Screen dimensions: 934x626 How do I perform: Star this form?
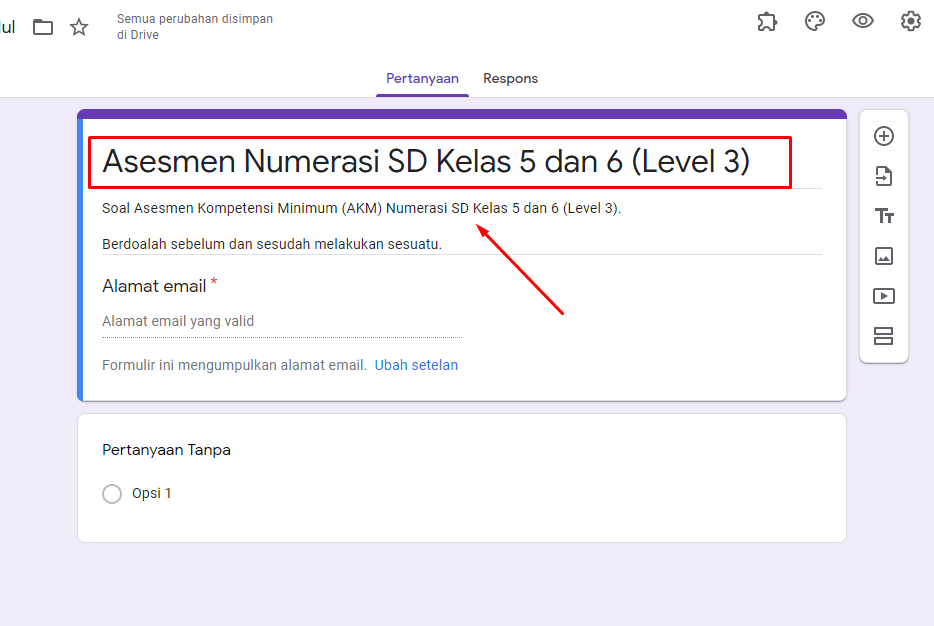tap(78, 27)
